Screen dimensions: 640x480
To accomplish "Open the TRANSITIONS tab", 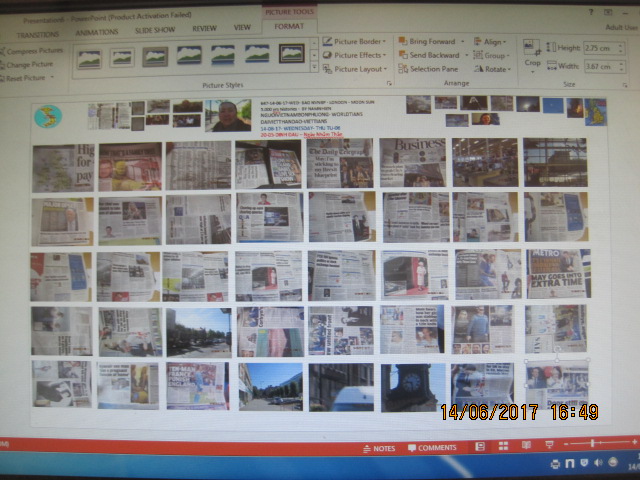I will coord(38,35).
